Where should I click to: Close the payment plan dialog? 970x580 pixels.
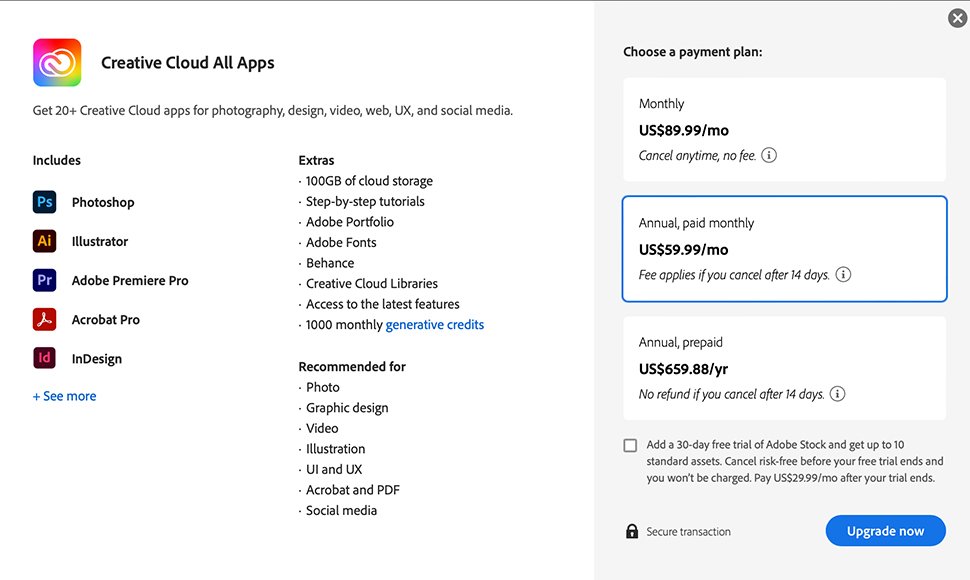pyautogui.click(x=958, y=18)
